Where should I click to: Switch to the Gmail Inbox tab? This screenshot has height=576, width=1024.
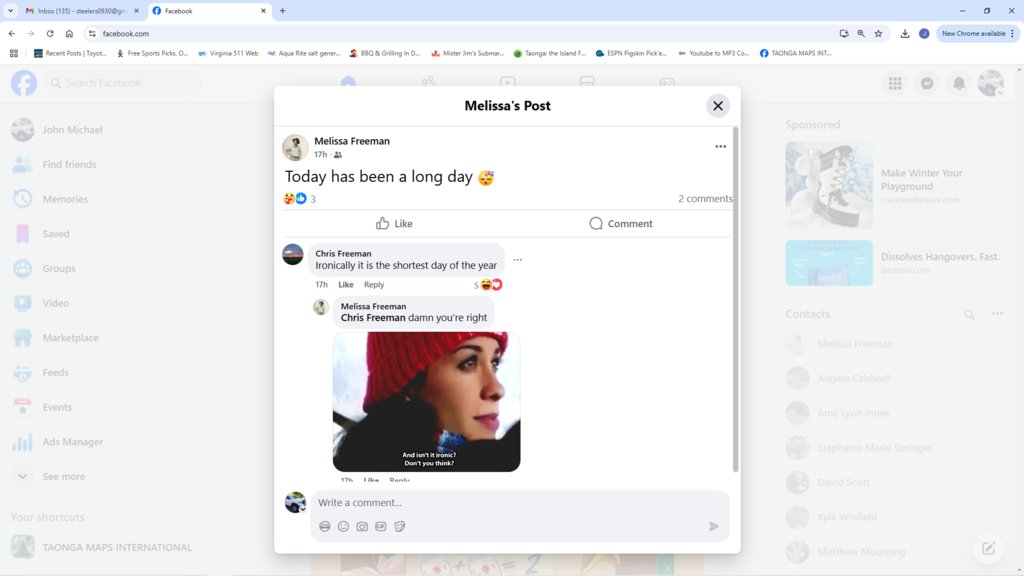(x=80, y=10)
